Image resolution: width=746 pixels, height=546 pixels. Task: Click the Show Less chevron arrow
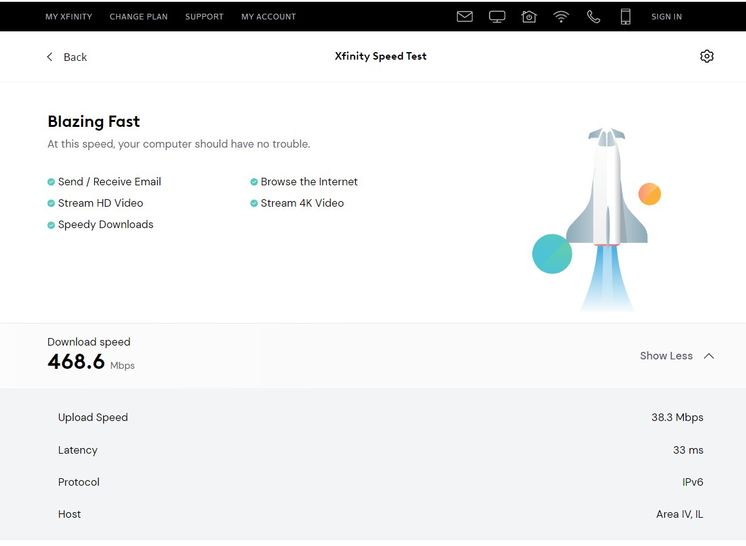coord(708,356)
